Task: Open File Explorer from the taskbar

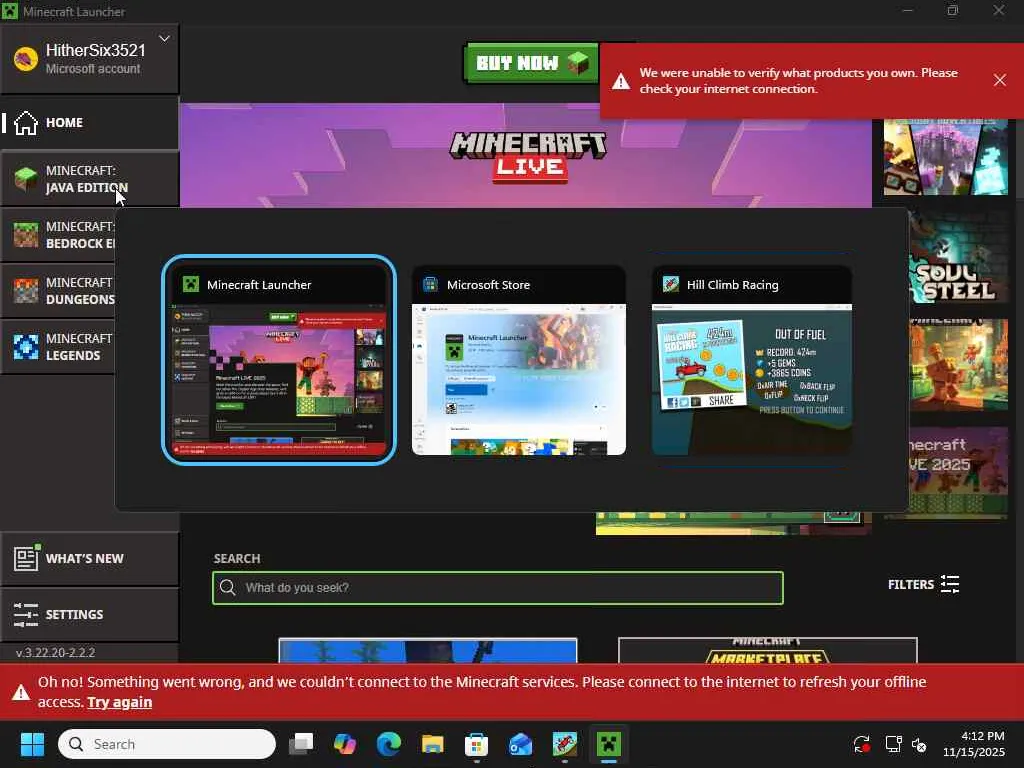Action: tap(432, 744)
